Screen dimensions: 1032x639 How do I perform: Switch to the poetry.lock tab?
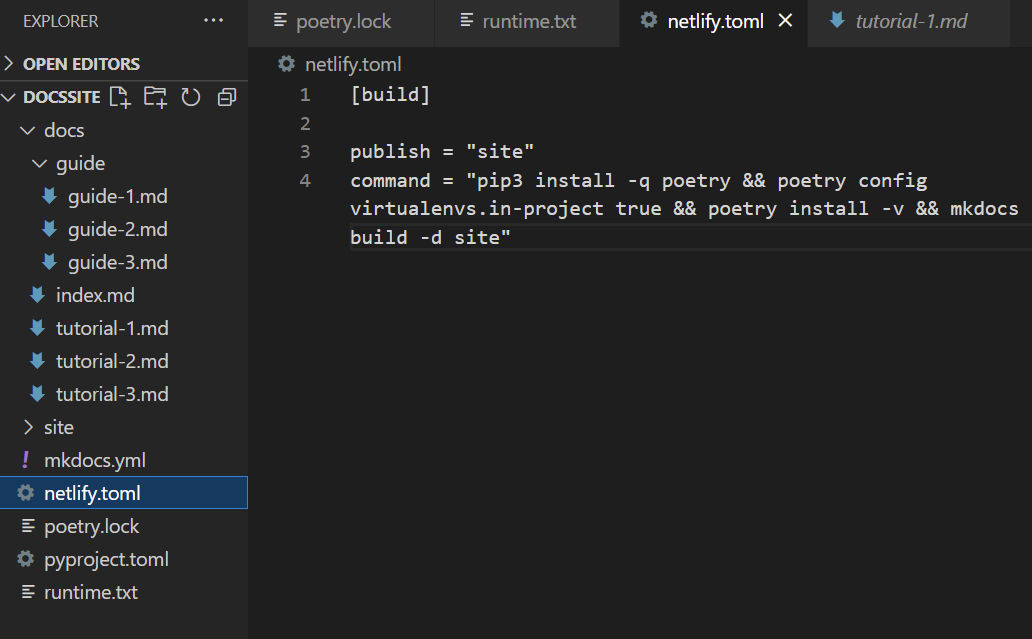332,21
